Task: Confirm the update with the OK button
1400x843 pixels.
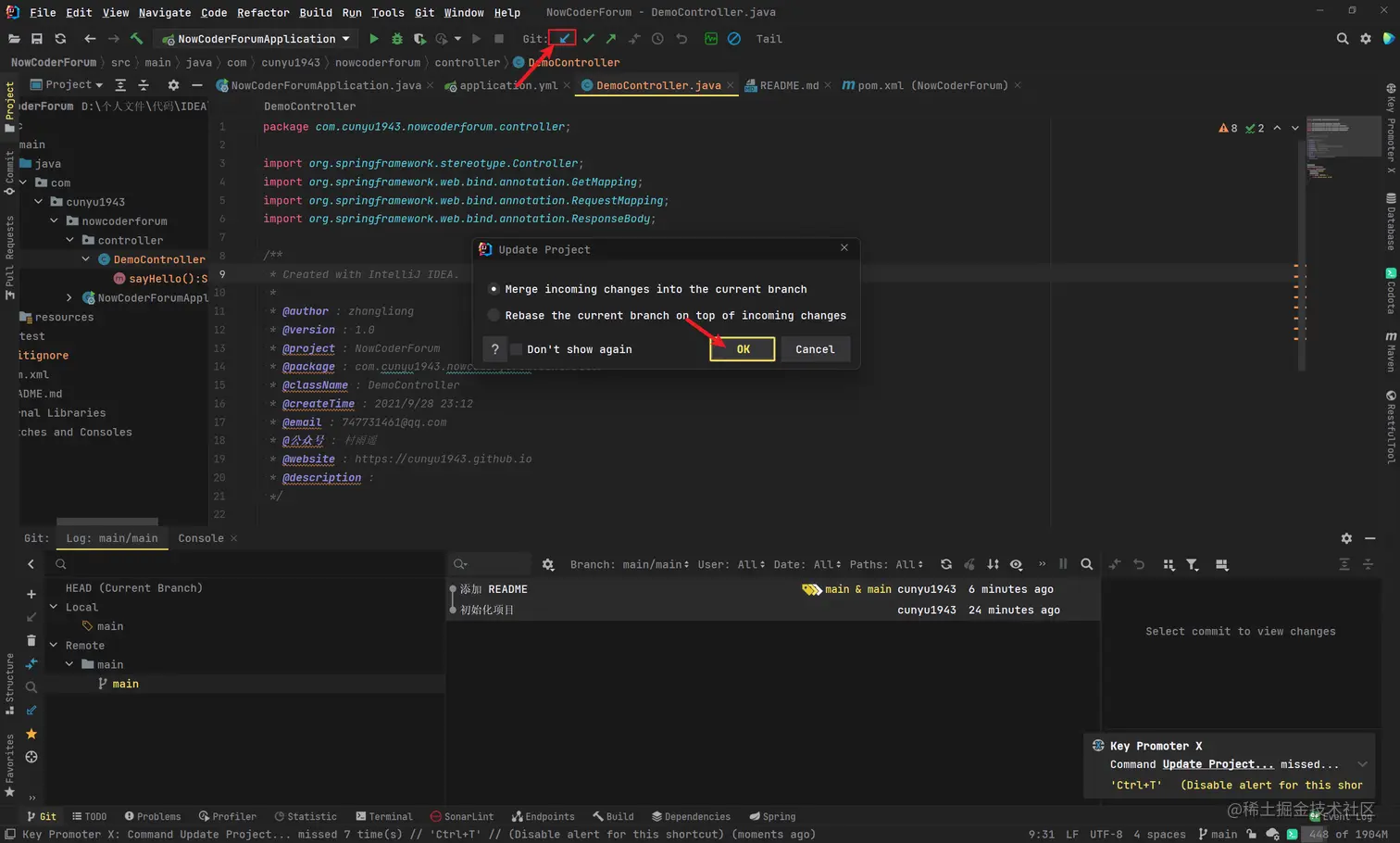Action: point(743,349)
